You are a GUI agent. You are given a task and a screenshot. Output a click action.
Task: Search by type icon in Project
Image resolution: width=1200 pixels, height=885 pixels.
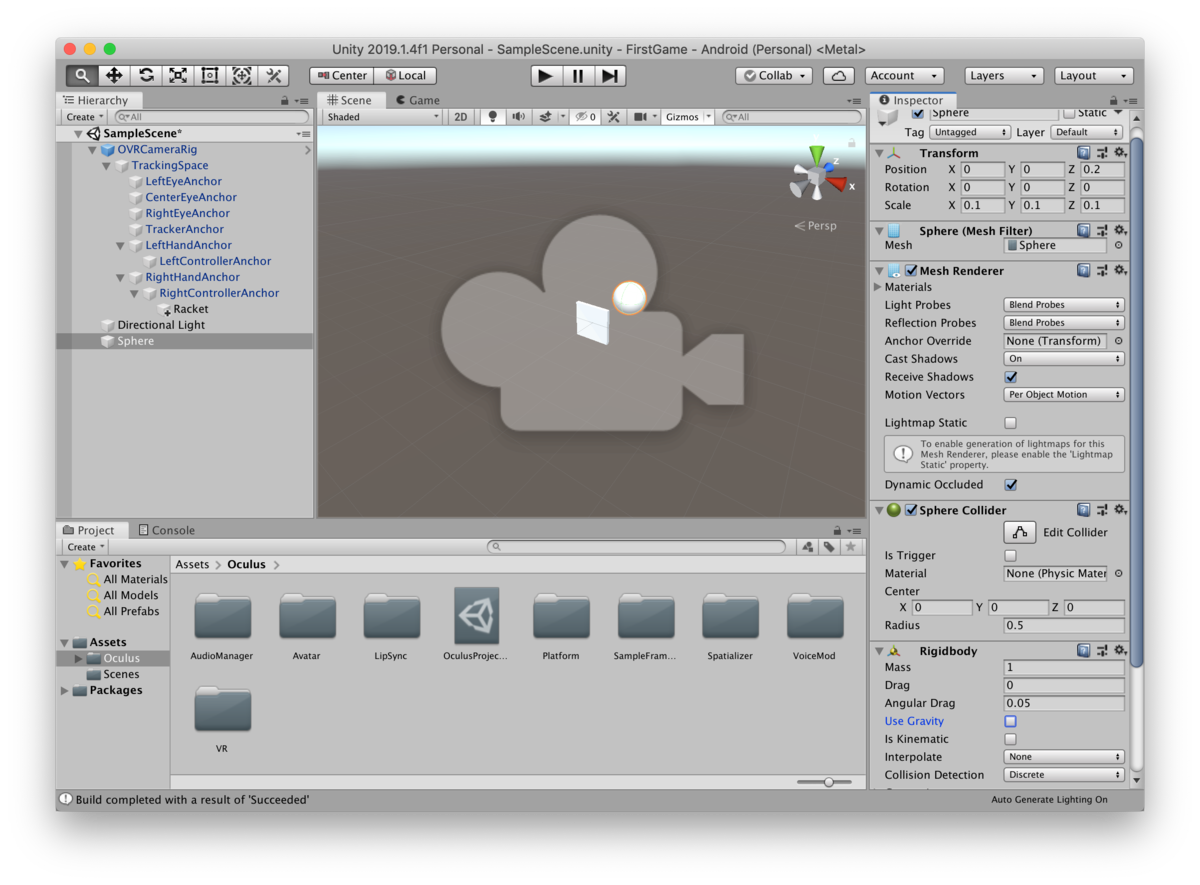coord(808,547)
